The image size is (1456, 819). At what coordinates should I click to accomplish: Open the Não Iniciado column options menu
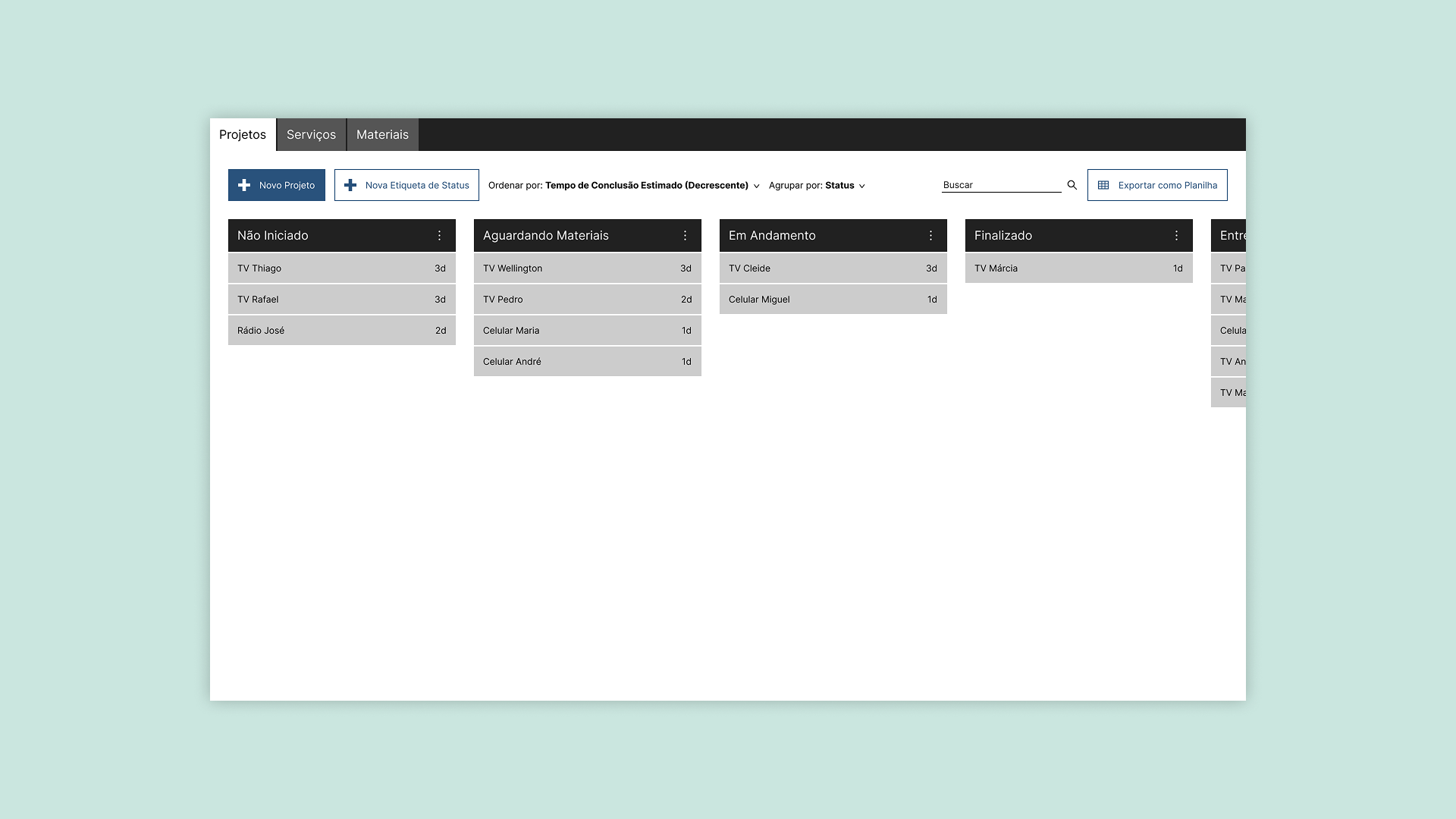[x=439, y=236]
